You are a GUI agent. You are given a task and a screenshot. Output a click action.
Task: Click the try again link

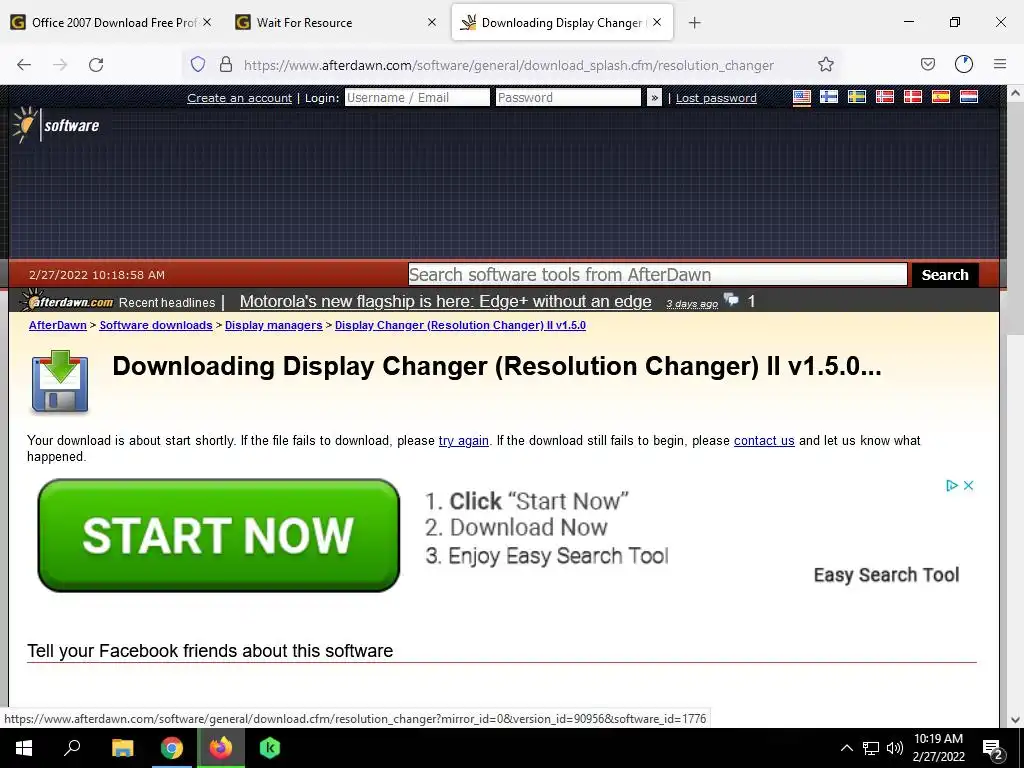464,441
